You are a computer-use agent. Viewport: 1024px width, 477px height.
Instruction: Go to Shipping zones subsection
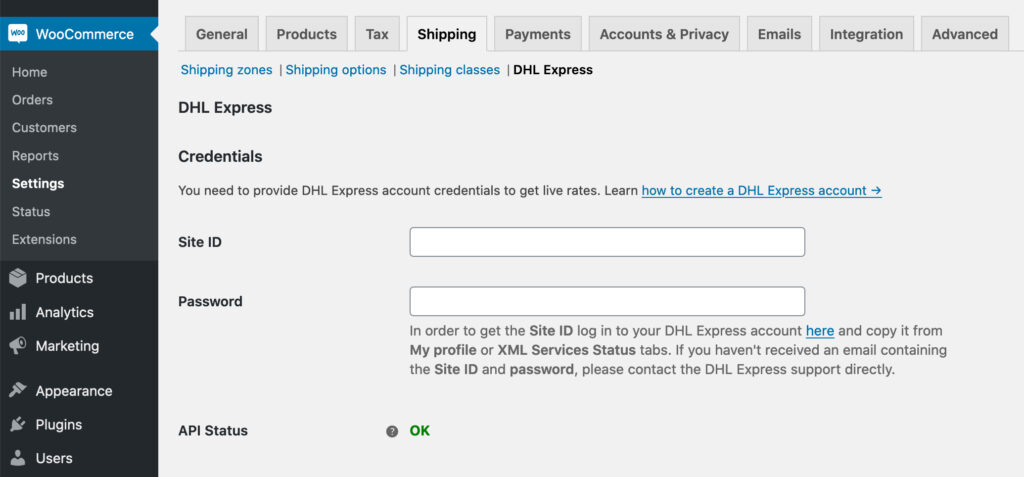pyautogui.click(x=227, y=70)
